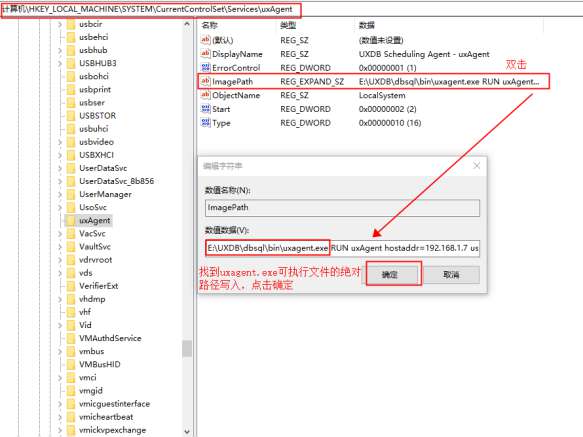Select the Type DWORD value icon
Image resolution: width=583 pixels, height=437 pixels.
(205, 123)
